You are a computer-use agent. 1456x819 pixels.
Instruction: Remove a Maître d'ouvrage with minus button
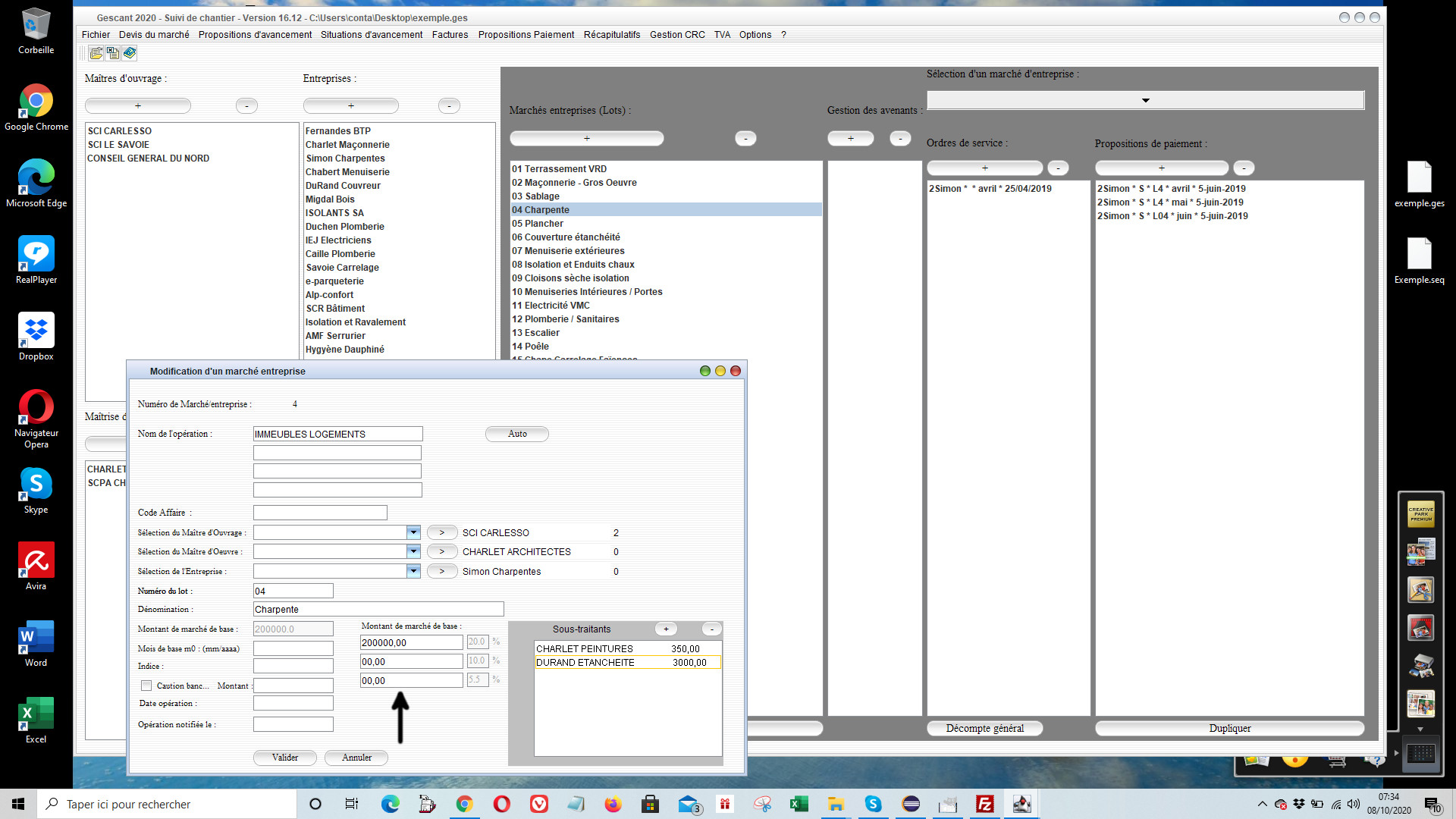click(x=246, y=106)
